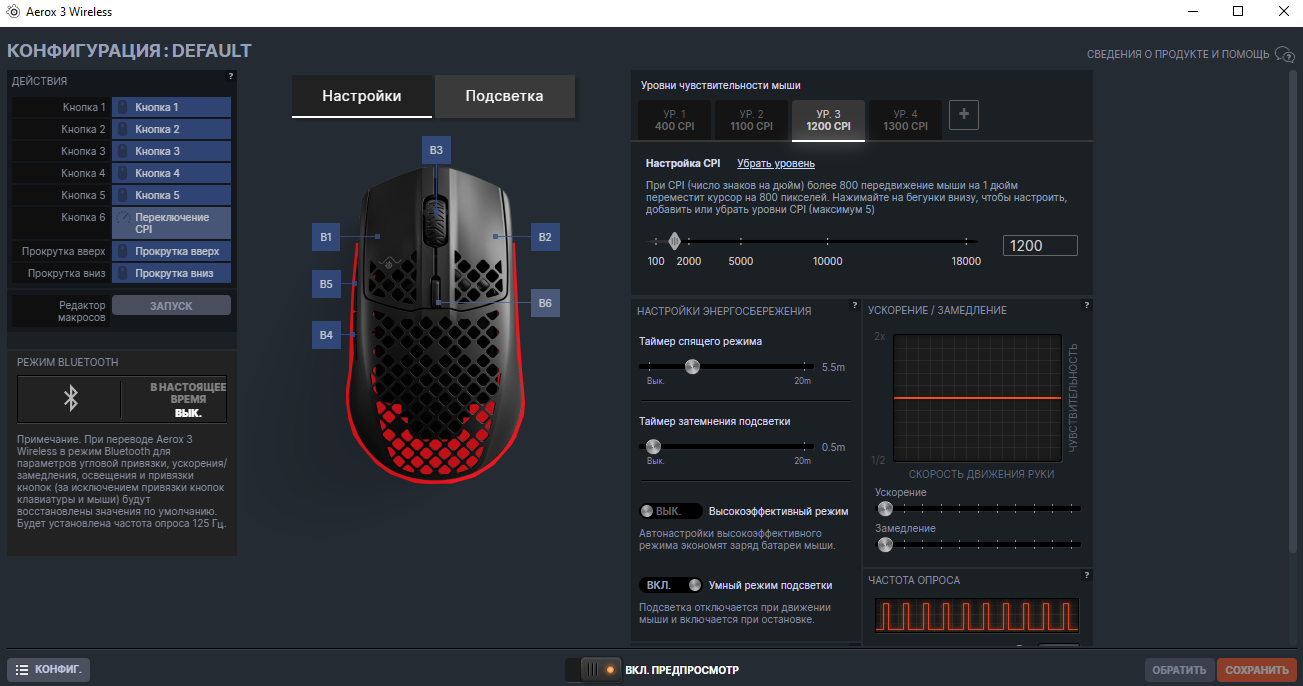The height and width of the screenshot is (686, 1303).
Task: Select the B6 CPI button marker
Action: click(x=545, y=303)
